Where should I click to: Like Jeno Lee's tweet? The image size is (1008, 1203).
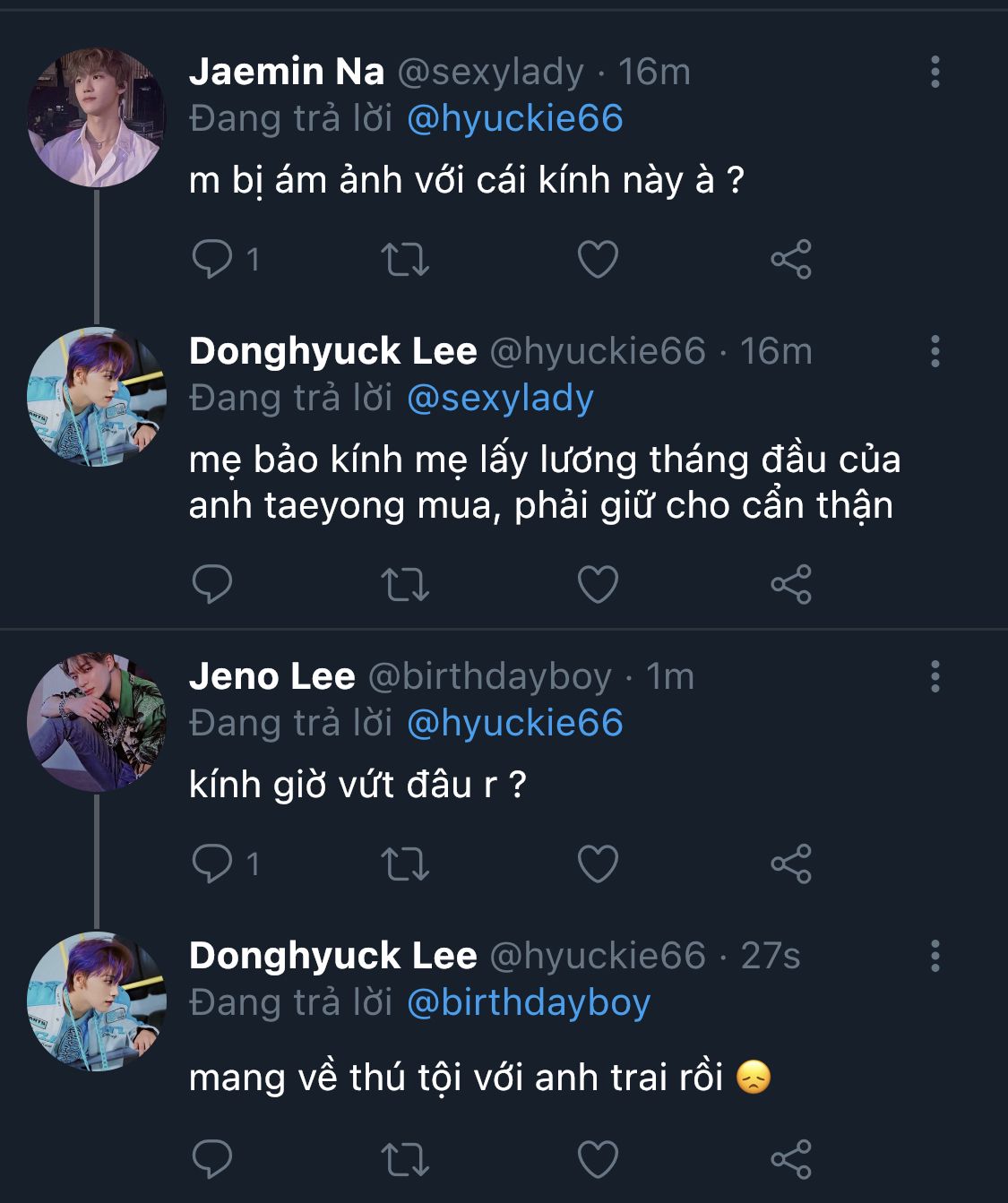point(598,864)
